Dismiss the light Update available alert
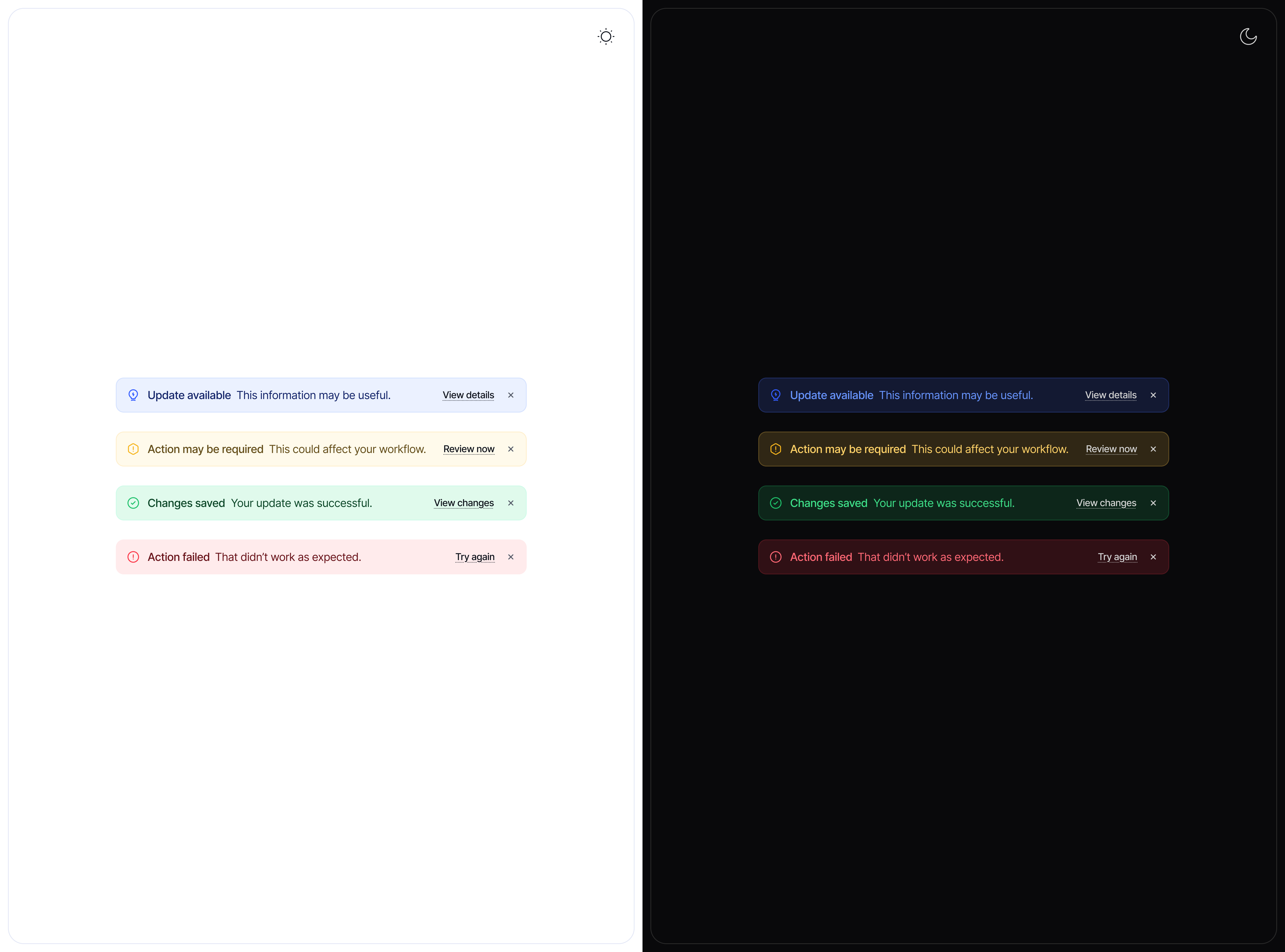Viewport: 1285px width, 952px height. tap(511, 395)
